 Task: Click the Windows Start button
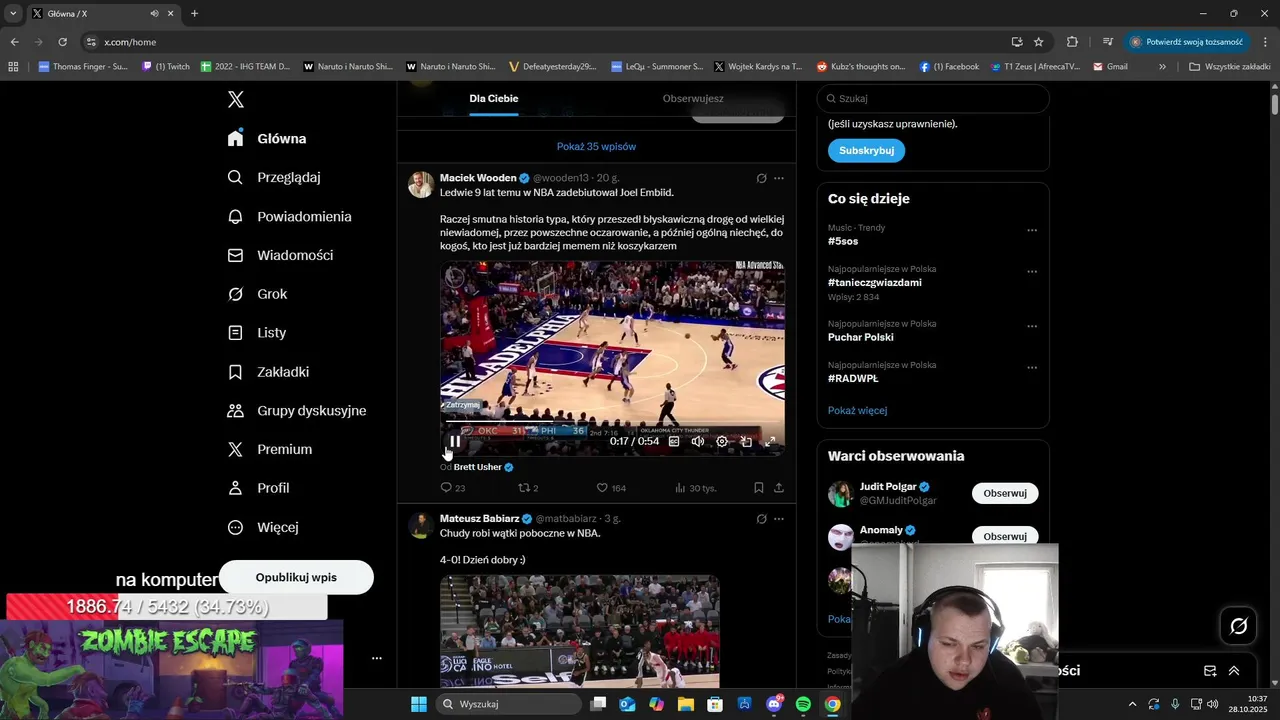pos(419,704)
